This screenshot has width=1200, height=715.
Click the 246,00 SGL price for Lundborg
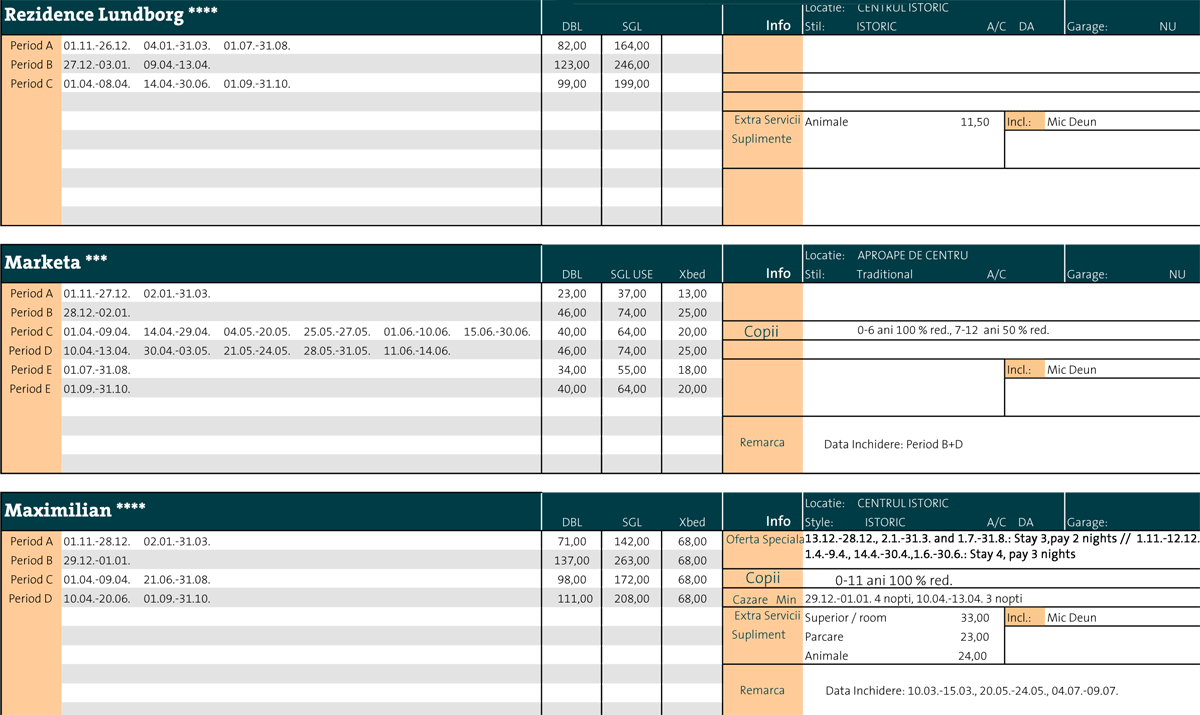click(x=632, y=65)
